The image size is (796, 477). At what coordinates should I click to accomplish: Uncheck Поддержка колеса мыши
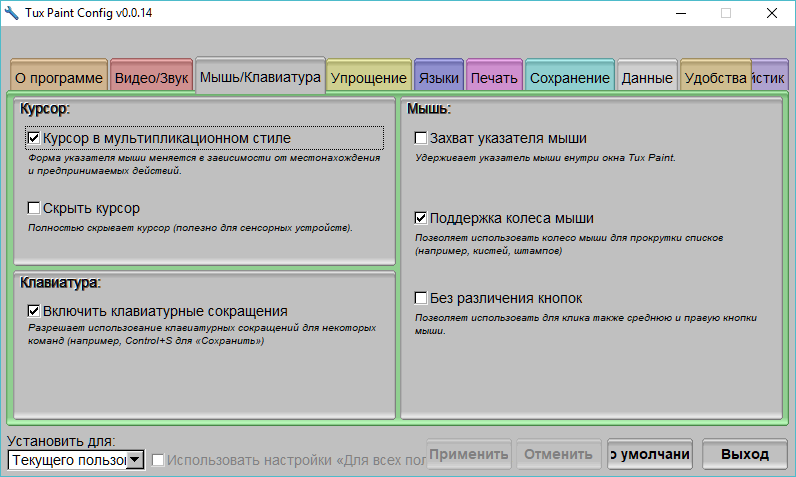point(421,218)
